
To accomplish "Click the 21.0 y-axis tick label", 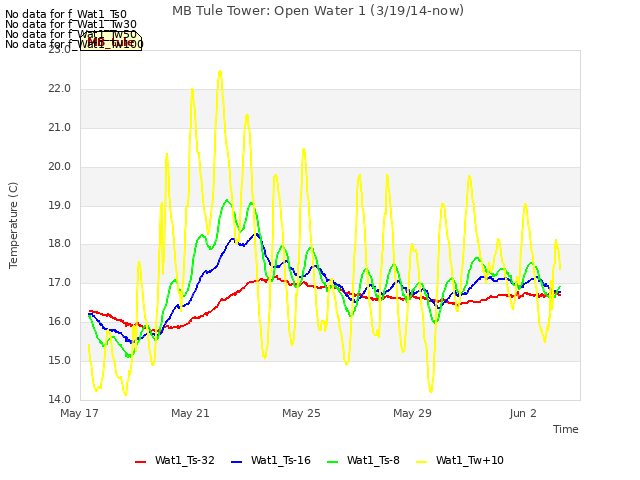I will coord(60,128).
